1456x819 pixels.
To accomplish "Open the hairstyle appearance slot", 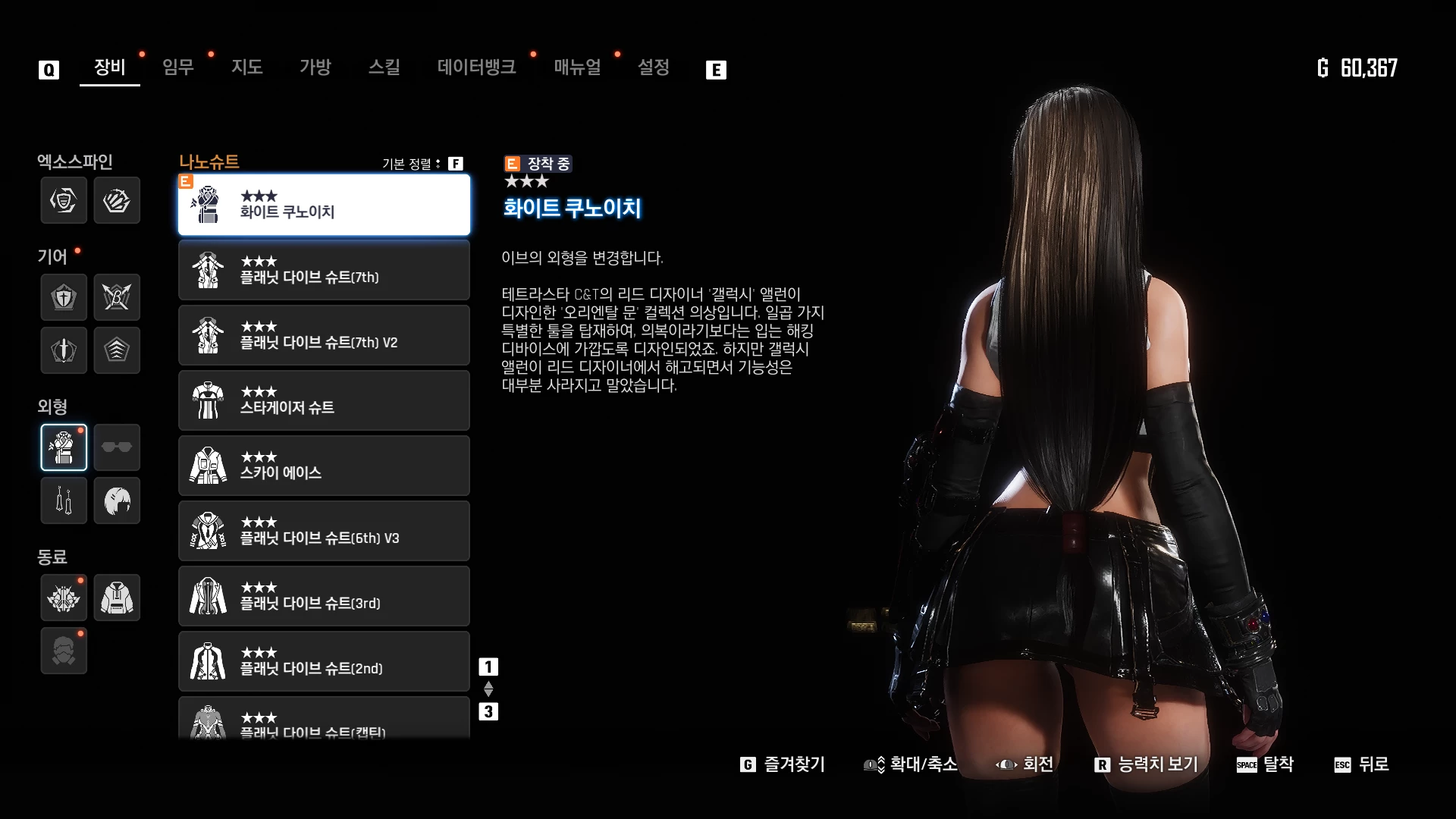I will point(117,500).
